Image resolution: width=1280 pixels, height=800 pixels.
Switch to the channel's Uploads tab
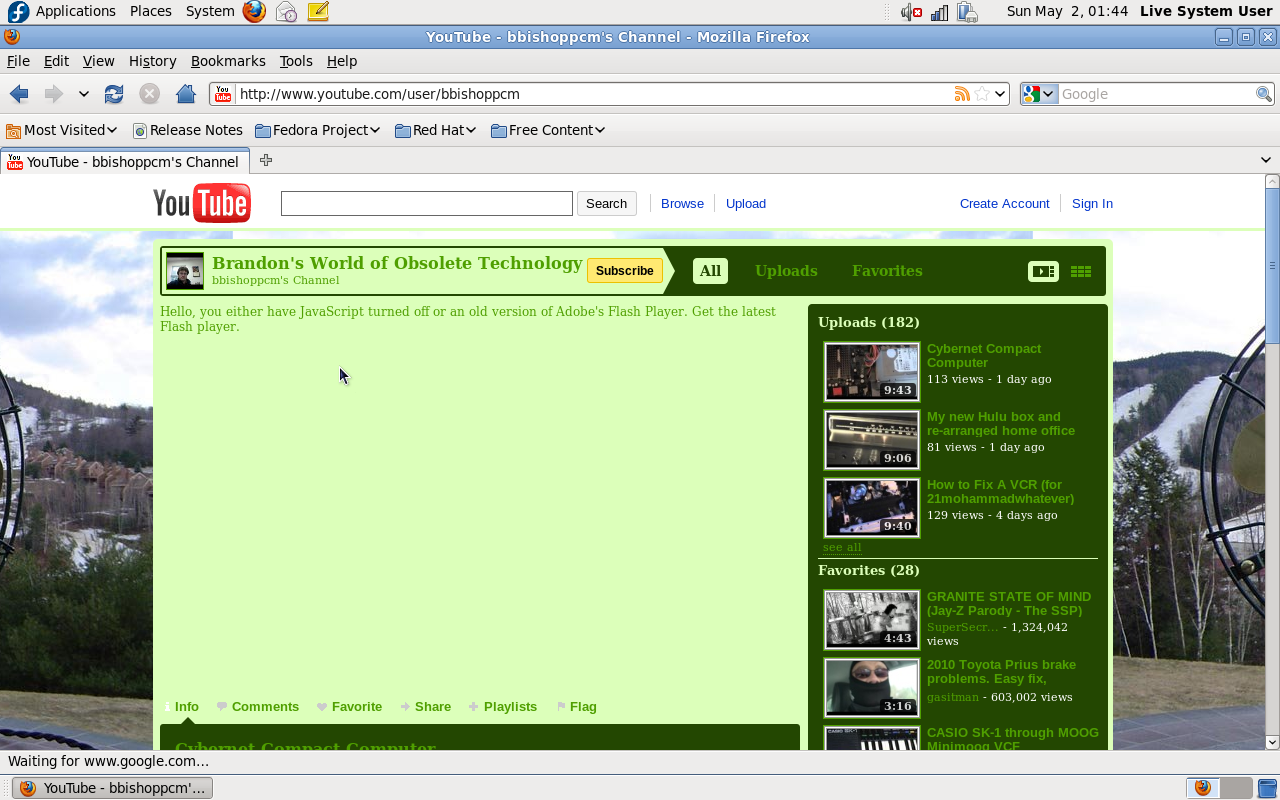[x=786, y=271]
